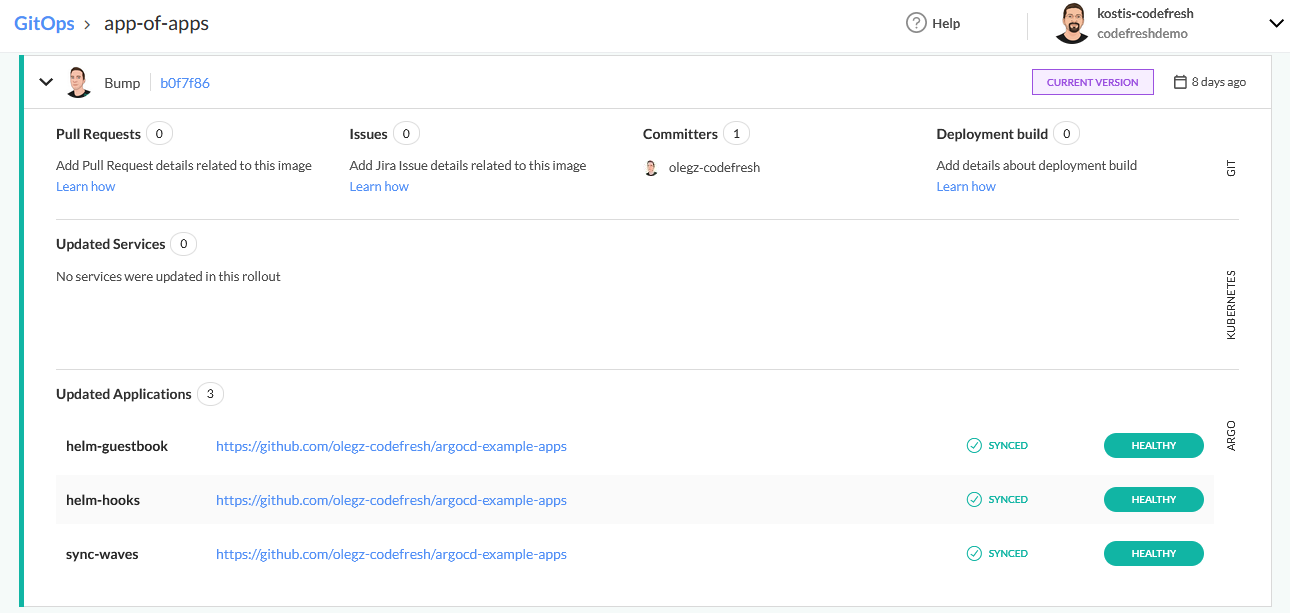Click the Help question mark icon
1290x613 pixels.
[x=916, y=23]
